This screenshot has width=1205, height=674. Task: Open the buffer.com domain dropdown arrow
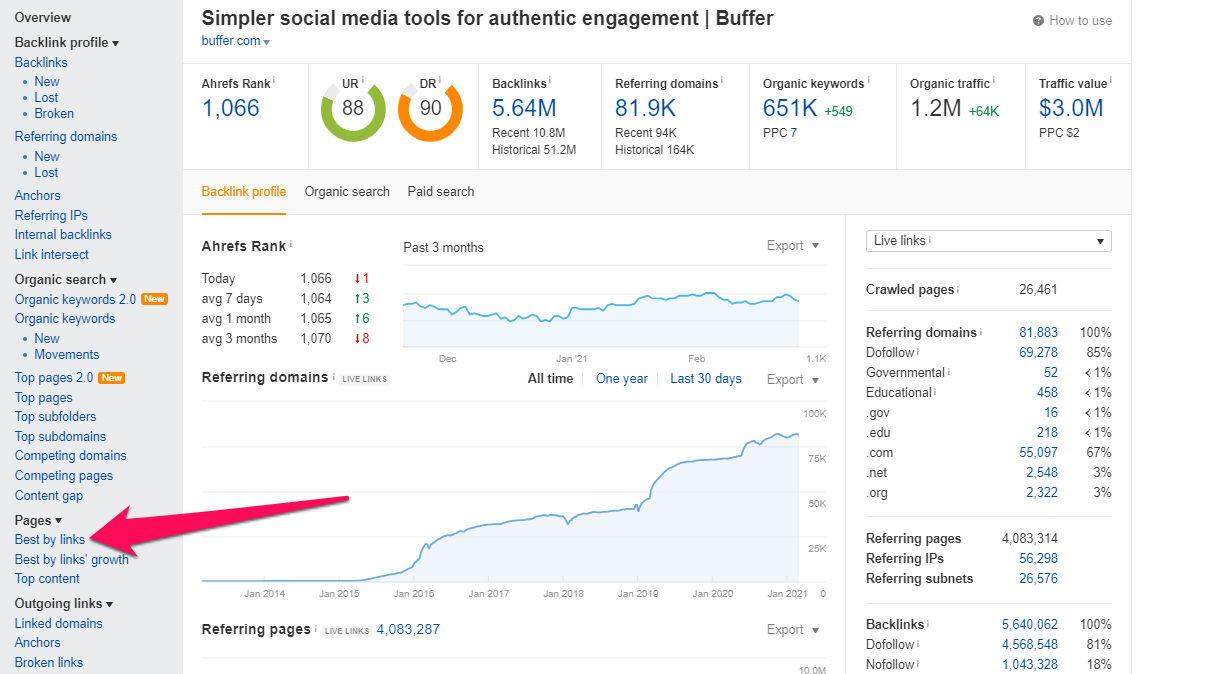[x=267, y=42]
